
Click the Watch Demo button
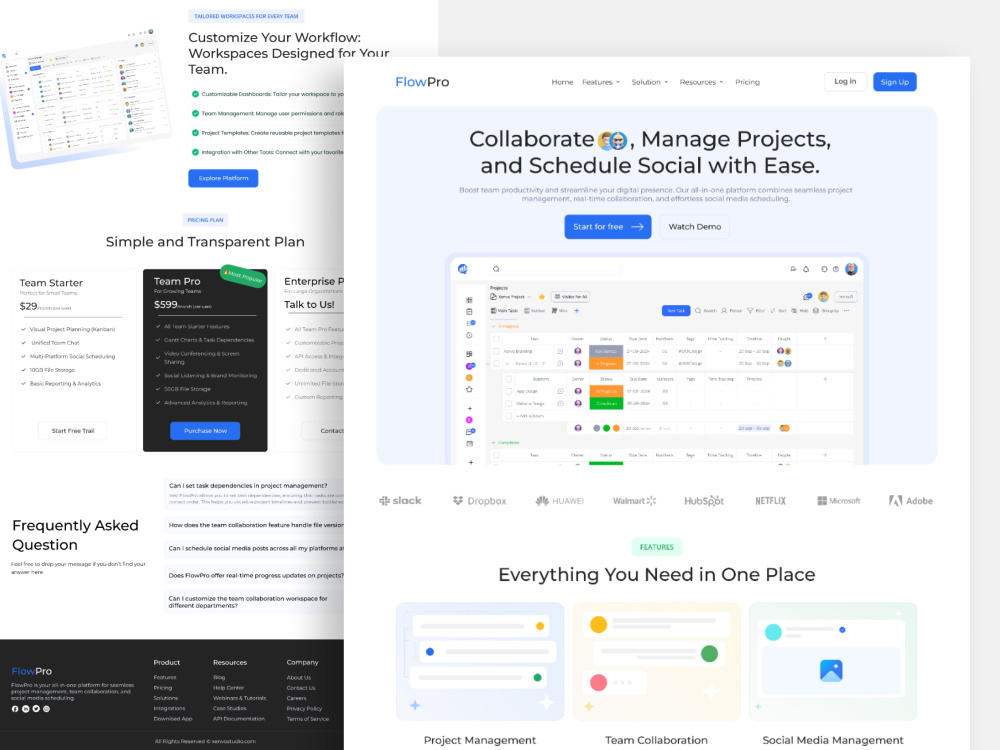click(x=695, y=226)
